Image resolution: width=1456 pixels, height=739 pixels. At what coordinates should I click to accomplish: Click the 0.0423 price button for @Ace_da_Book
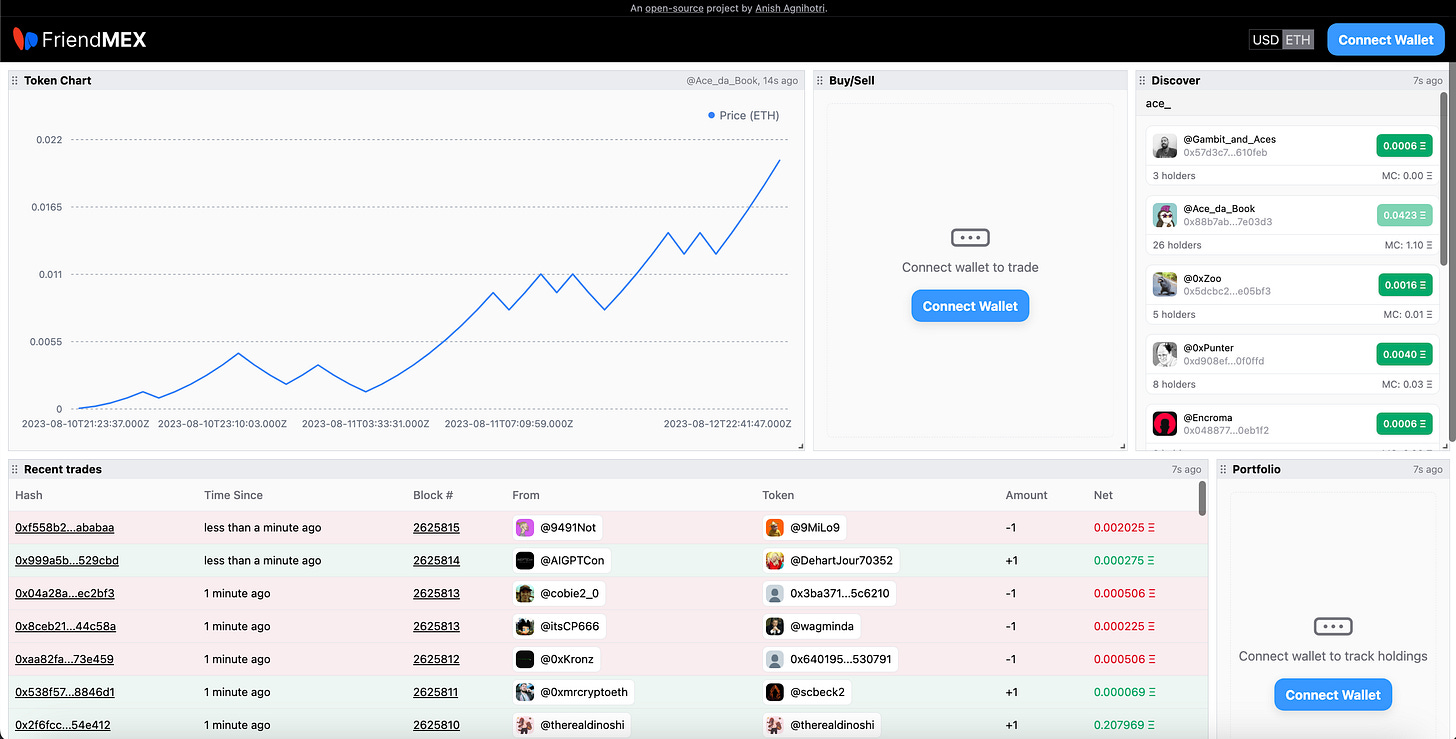click(1404, 215)
